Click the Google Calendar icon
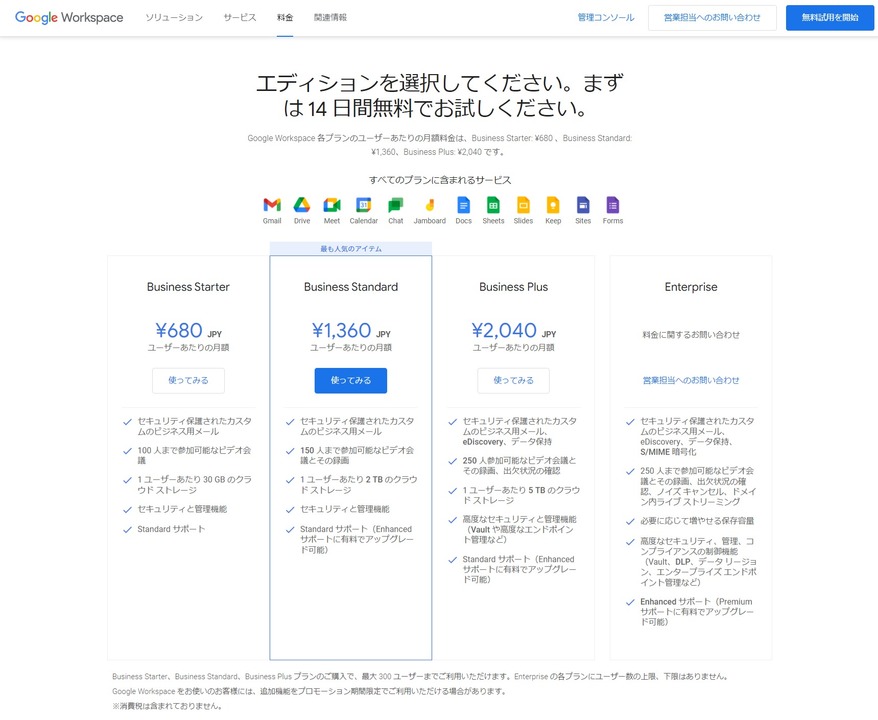Screen dimensions: 878x720 point(363,205)
